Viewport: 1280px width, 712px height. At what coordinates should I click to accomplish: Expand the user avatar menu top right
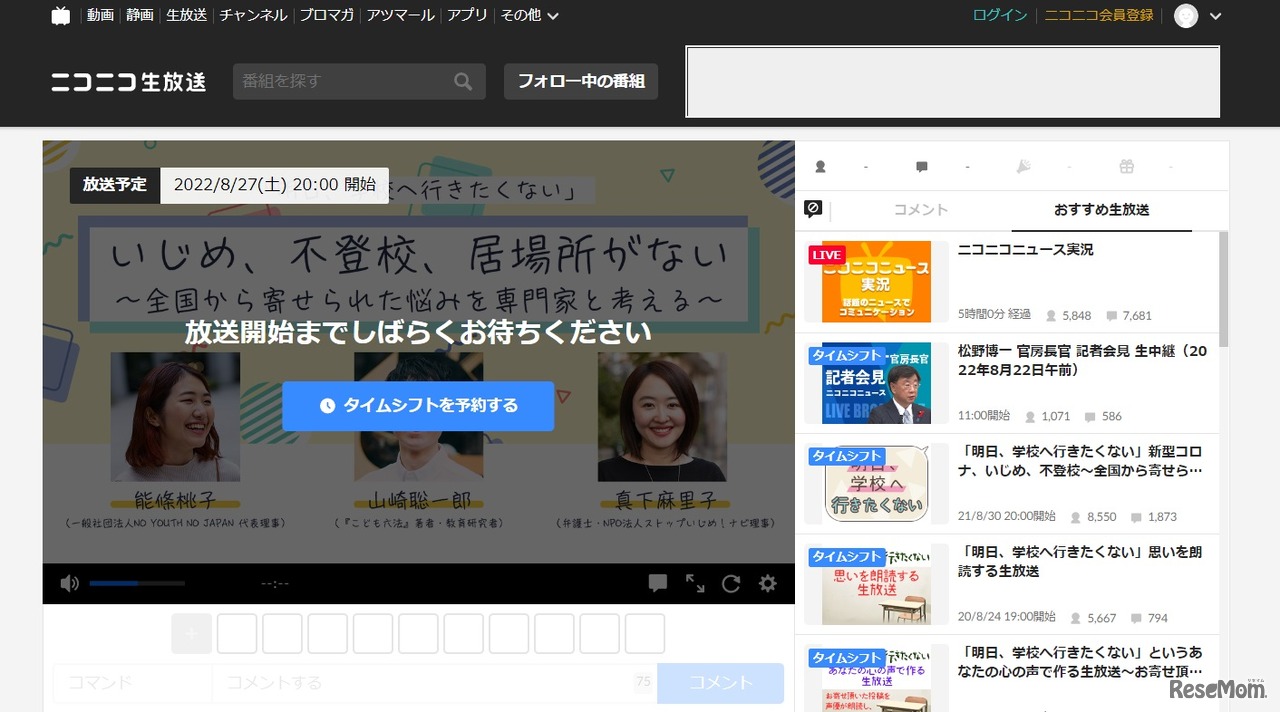point(1186,16)
